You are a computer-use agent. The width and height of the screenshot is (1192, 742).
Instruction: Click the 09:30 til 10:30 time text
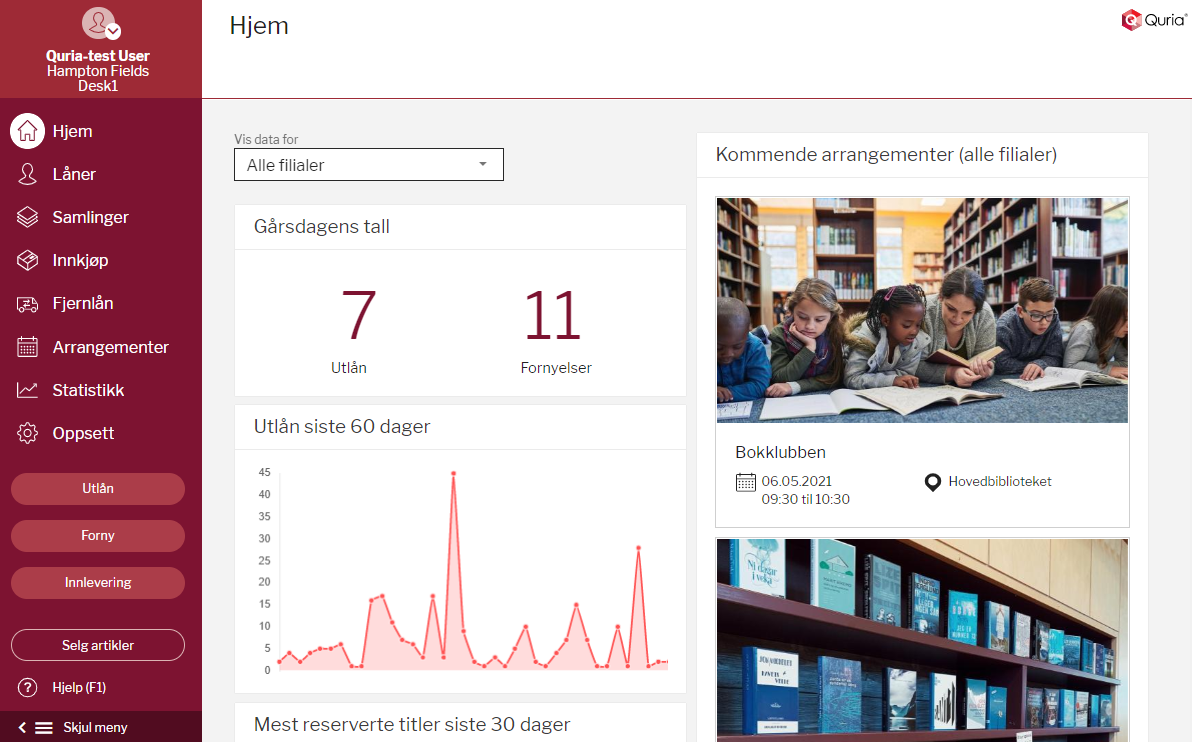806,499
